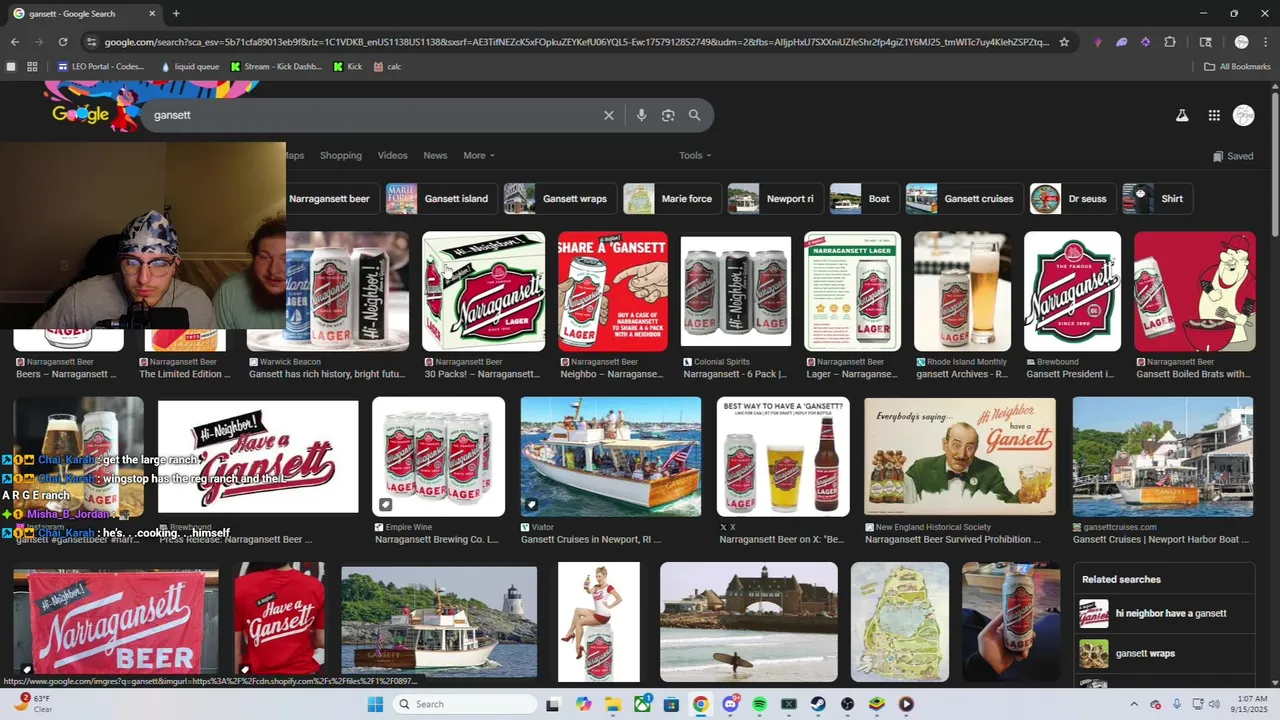Select the Boat filter chip

864,199
